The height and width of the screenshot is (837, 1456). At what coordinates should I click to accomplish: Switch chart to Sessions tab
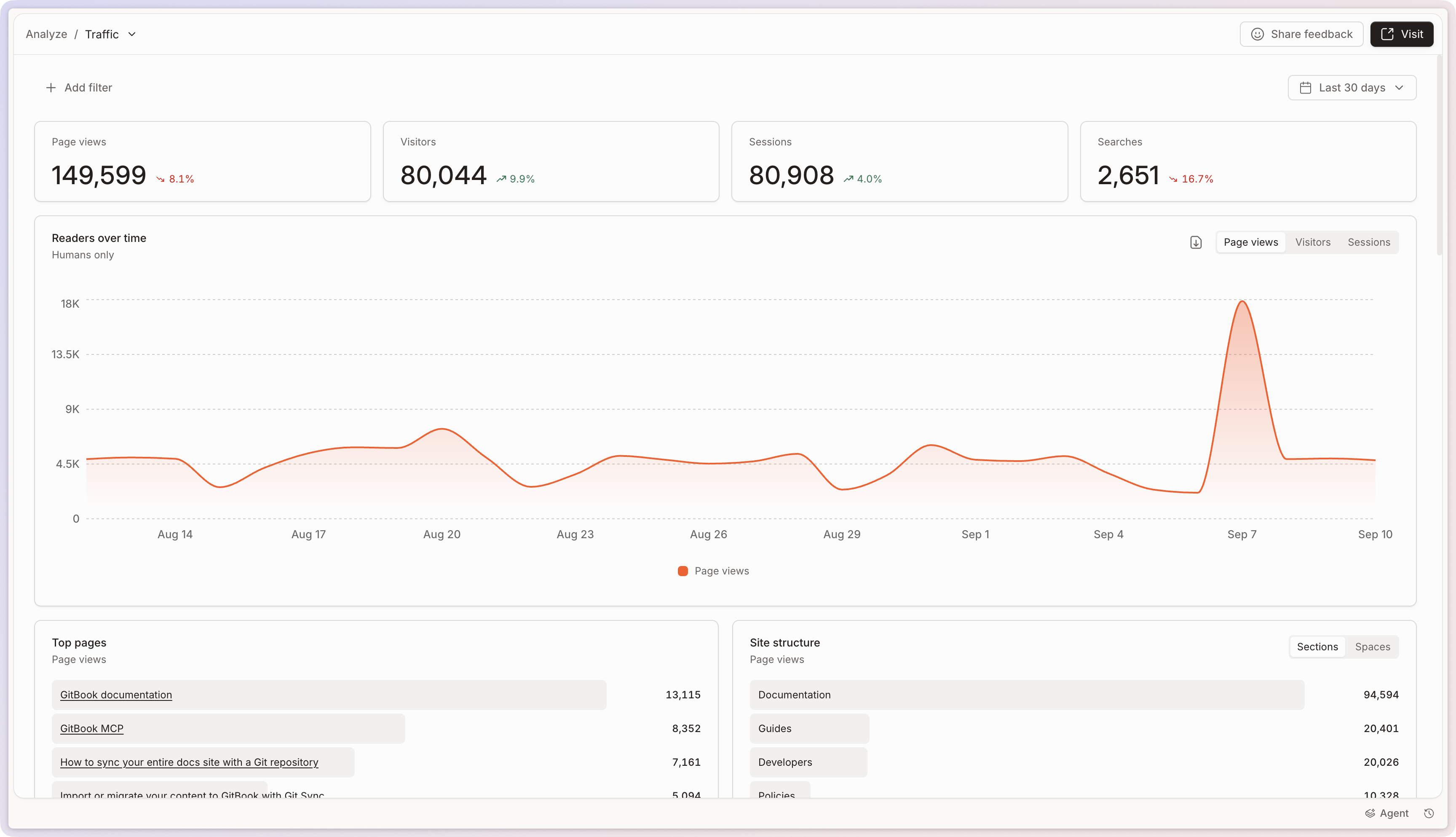point(1369,242)
